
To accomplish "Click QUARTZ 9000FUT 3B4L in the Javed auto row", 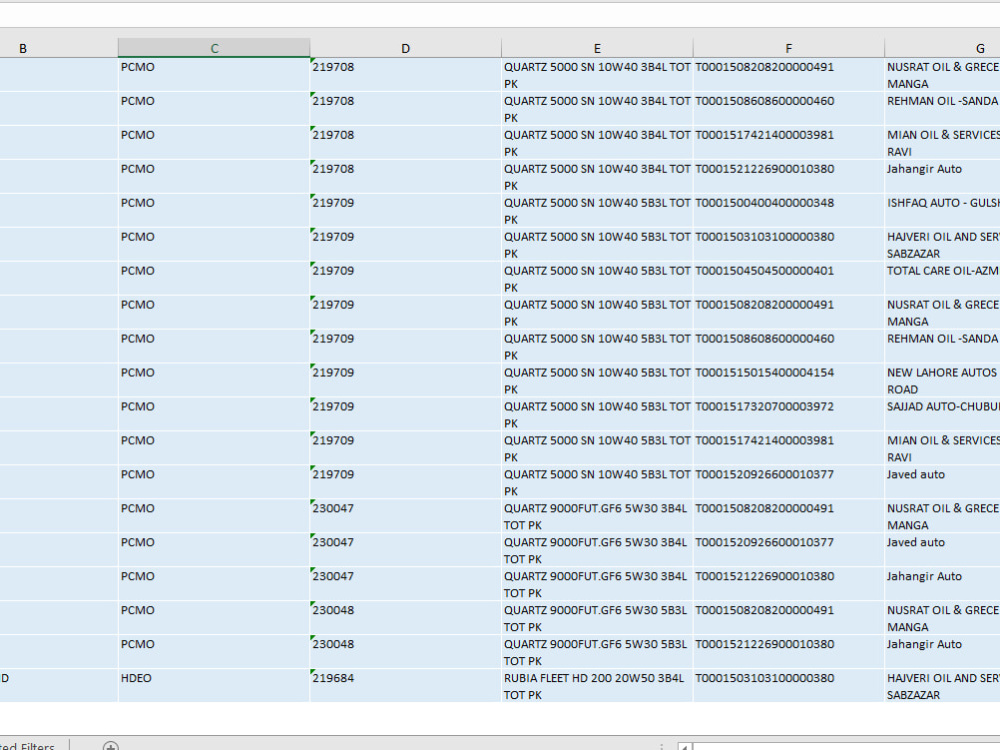I will point(597,550).
